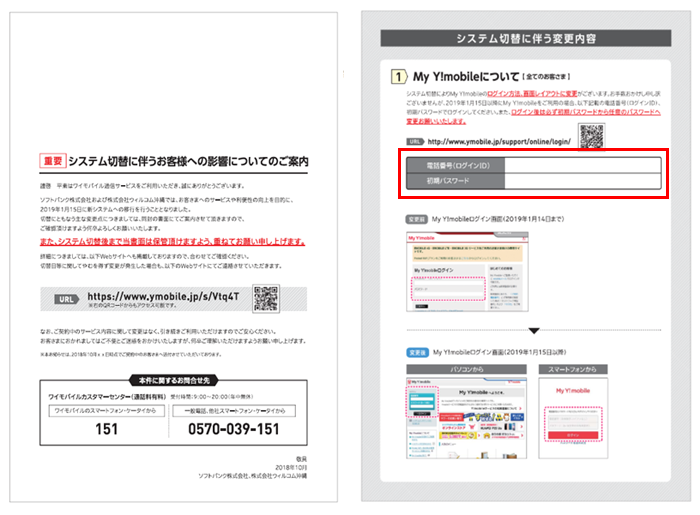The image size is (700, 515).
Task: Click the red 重要 badge in the heading
Action: coord(52,160)
